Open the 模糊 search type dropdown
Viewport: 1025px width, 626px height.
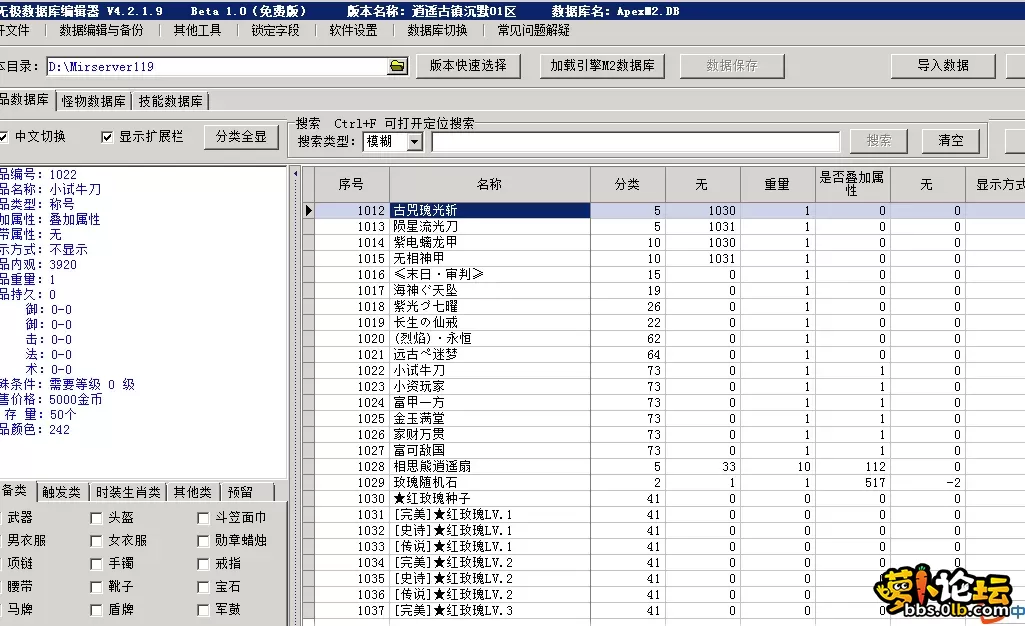pyautogui.click(x=412, y=140)
